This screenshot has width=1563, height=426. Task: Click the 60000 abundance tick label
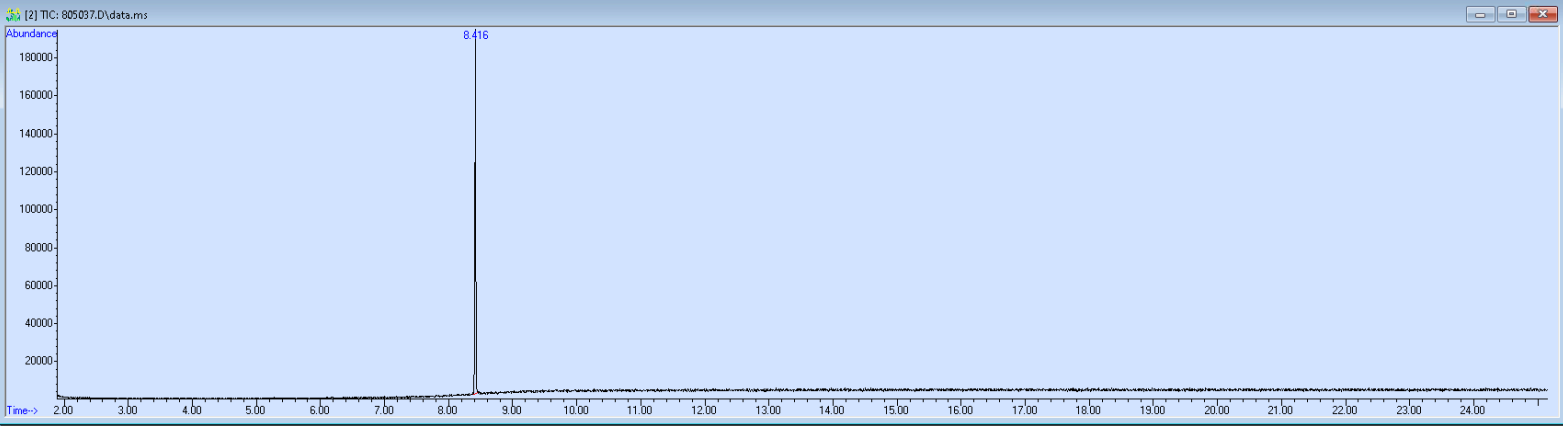point(38,285)
